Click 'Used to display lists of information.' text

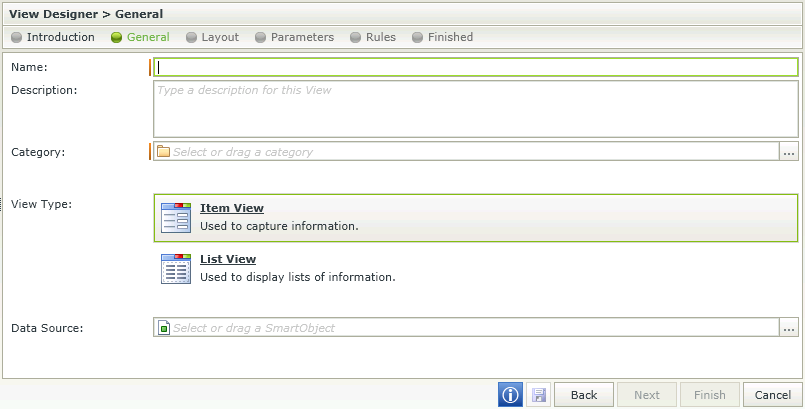pos(298,277)
